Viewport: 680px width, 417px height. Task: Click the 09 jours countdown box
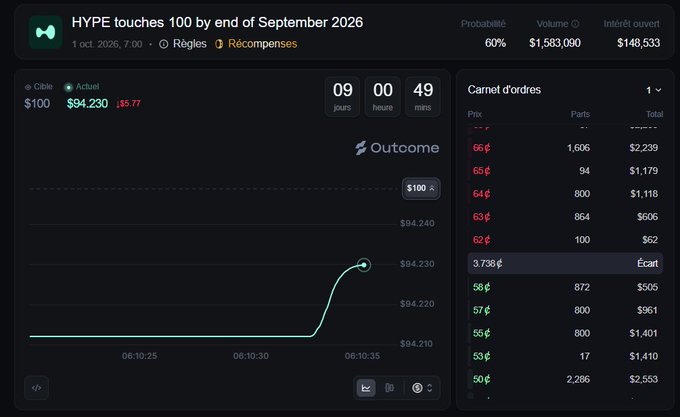point(342,97)
